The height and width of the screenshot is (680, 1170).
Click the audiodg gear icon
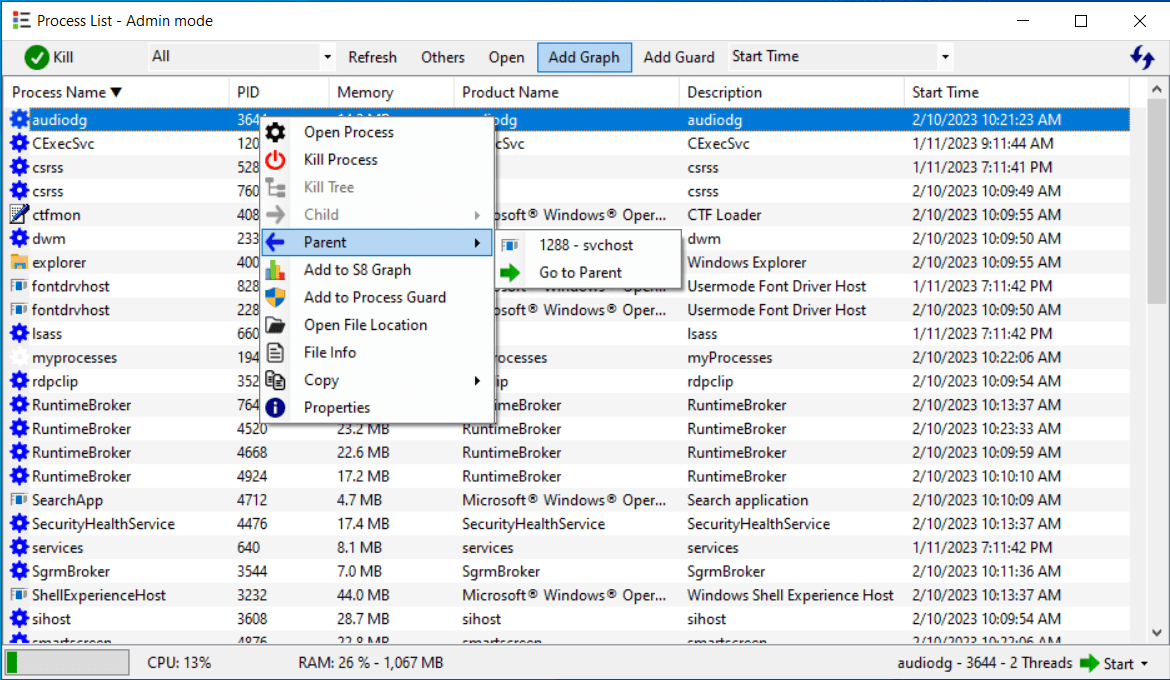click(19, 119)
